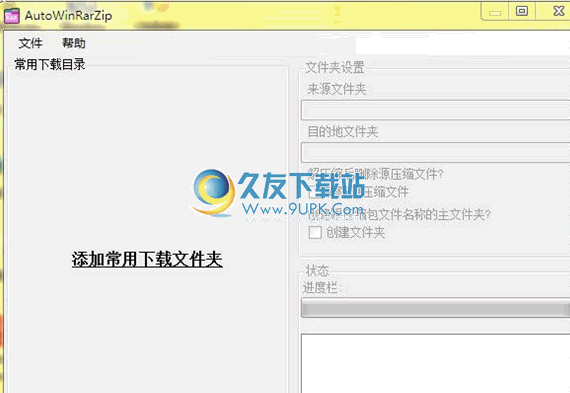This screenshot has height=393, width=570.
Task: Click the 状态 group label
Action: [x=317, y=270]
